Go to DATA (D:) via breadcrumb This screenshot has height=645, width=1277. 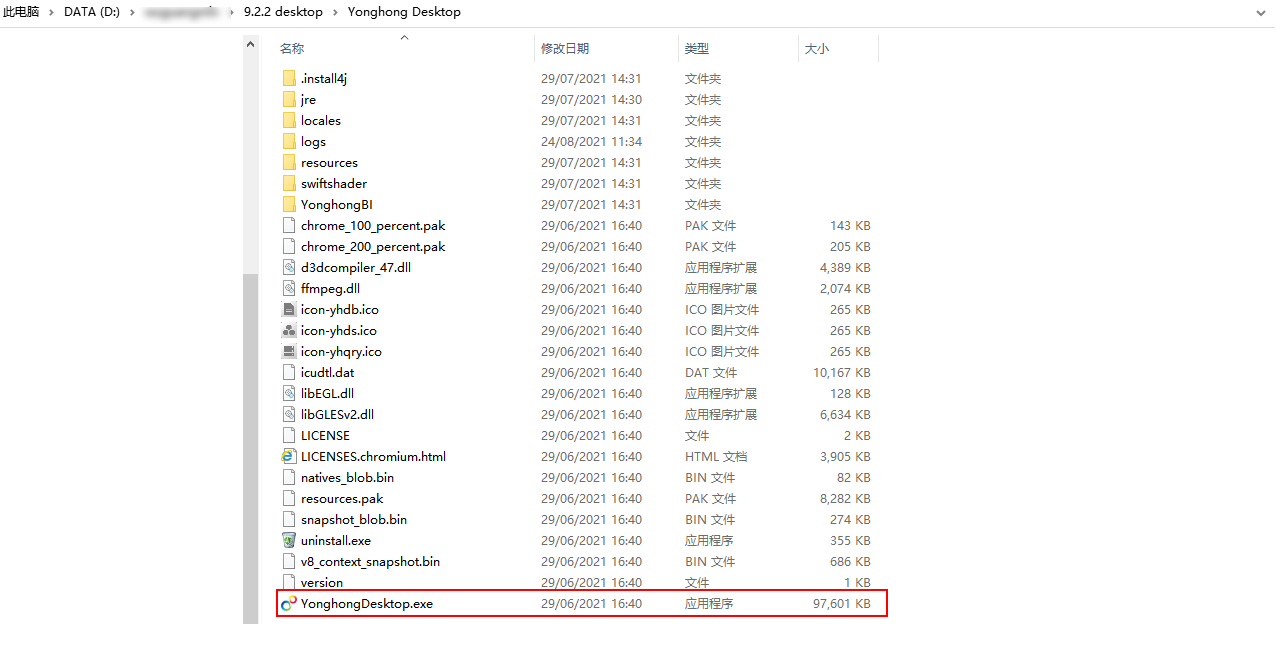(90, 11)
